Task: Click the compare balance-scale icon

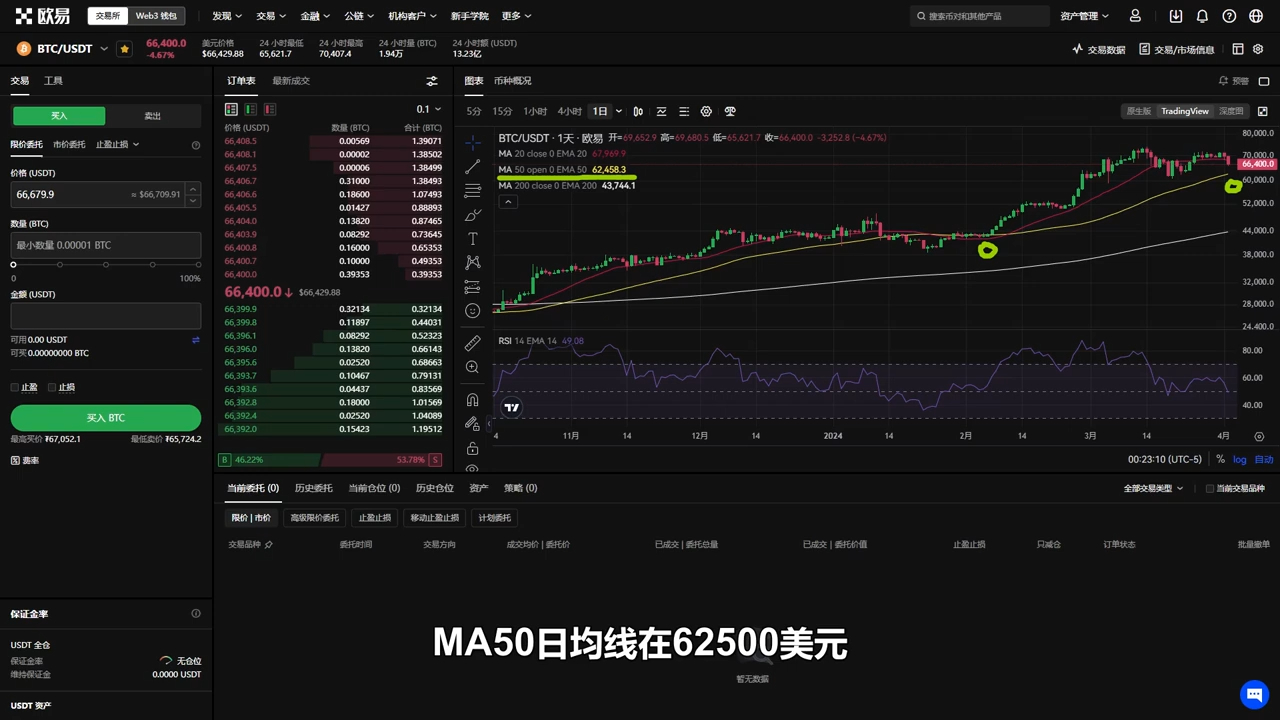Action: 730,111
